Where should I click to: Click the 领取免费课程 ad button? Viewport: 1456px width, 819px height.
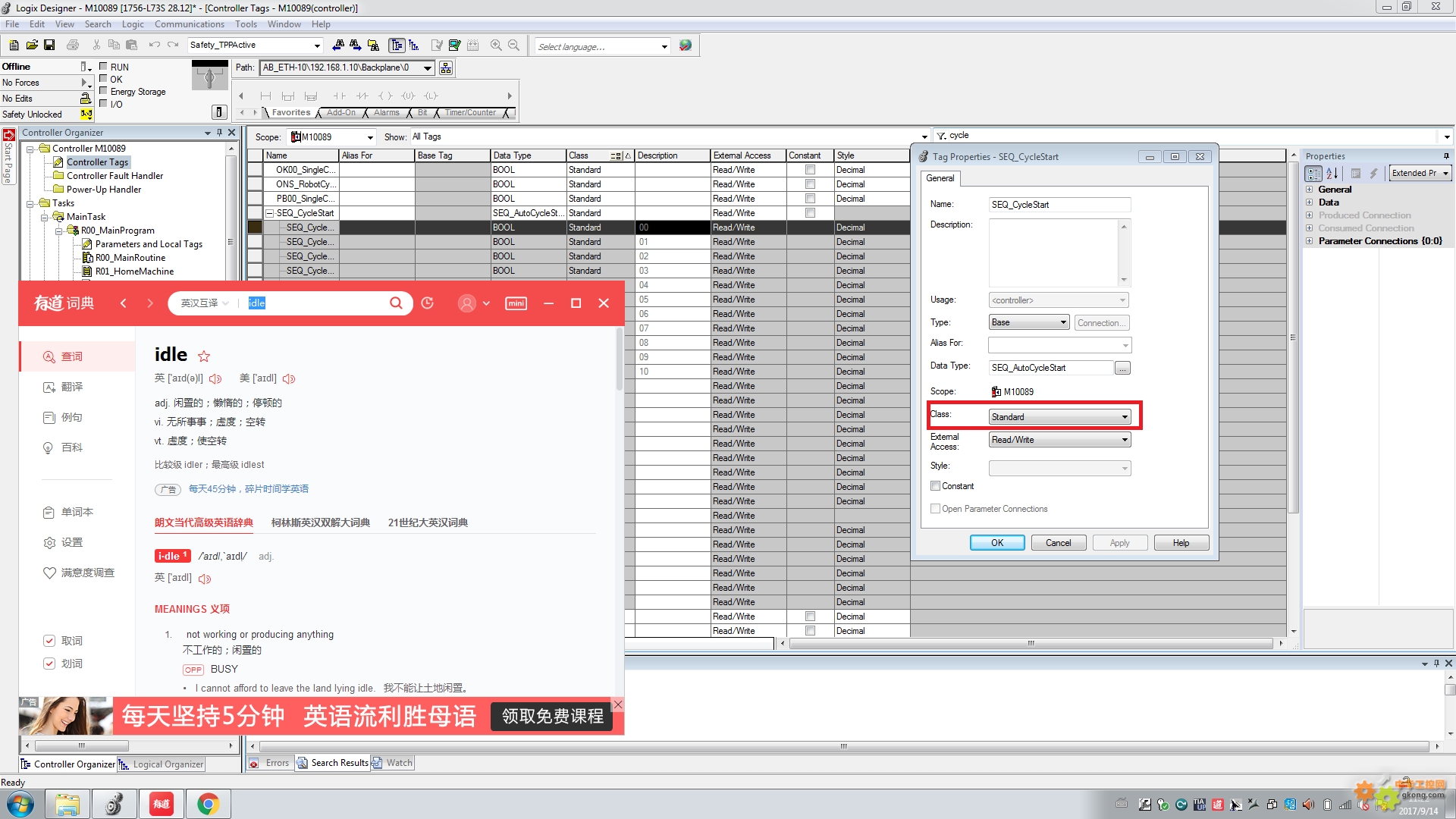(x=553, y=717)
